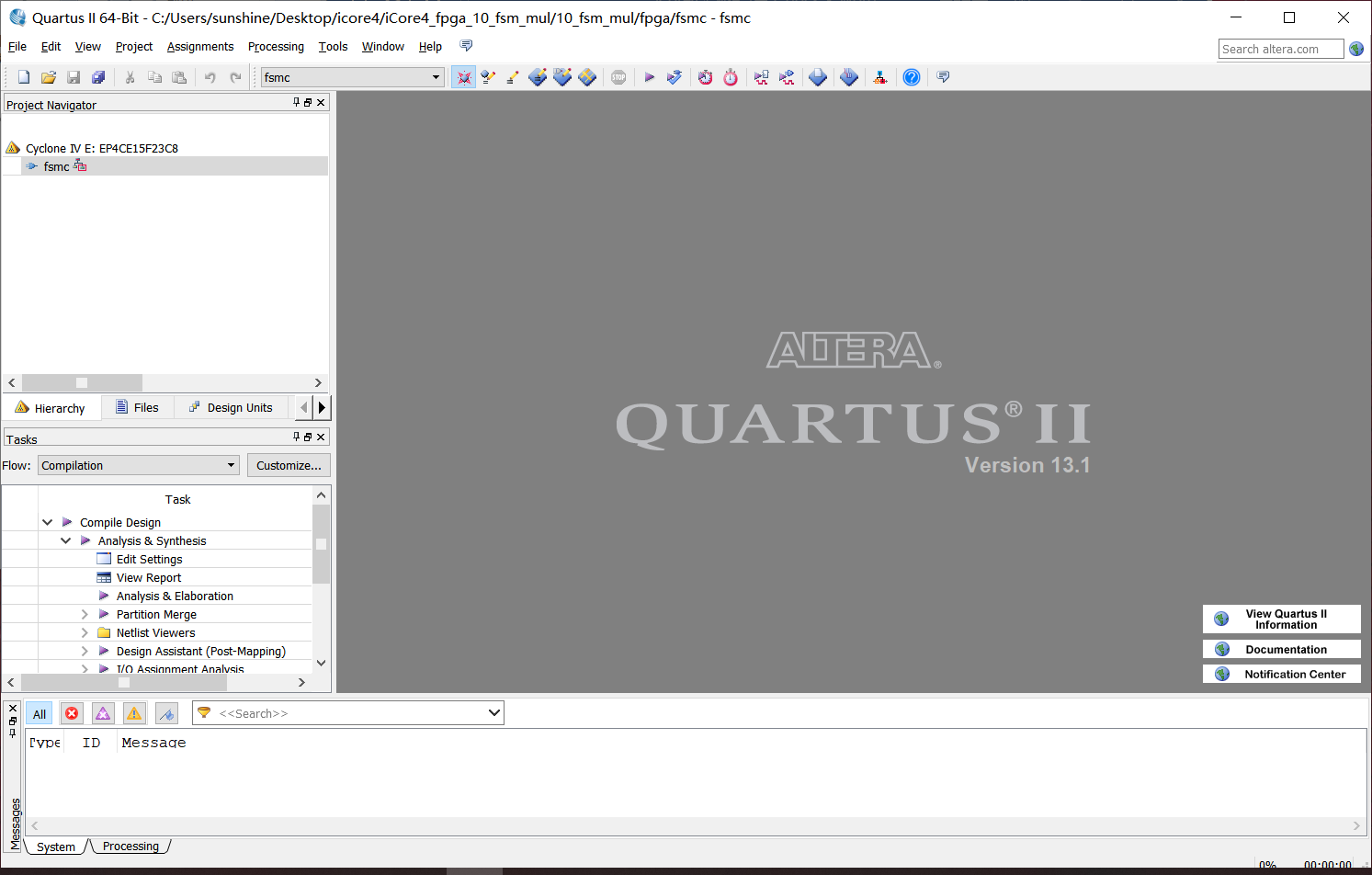1372x875 pixels.
Task: Open the Flow Compilation dropdown
Action: [138, 465]
